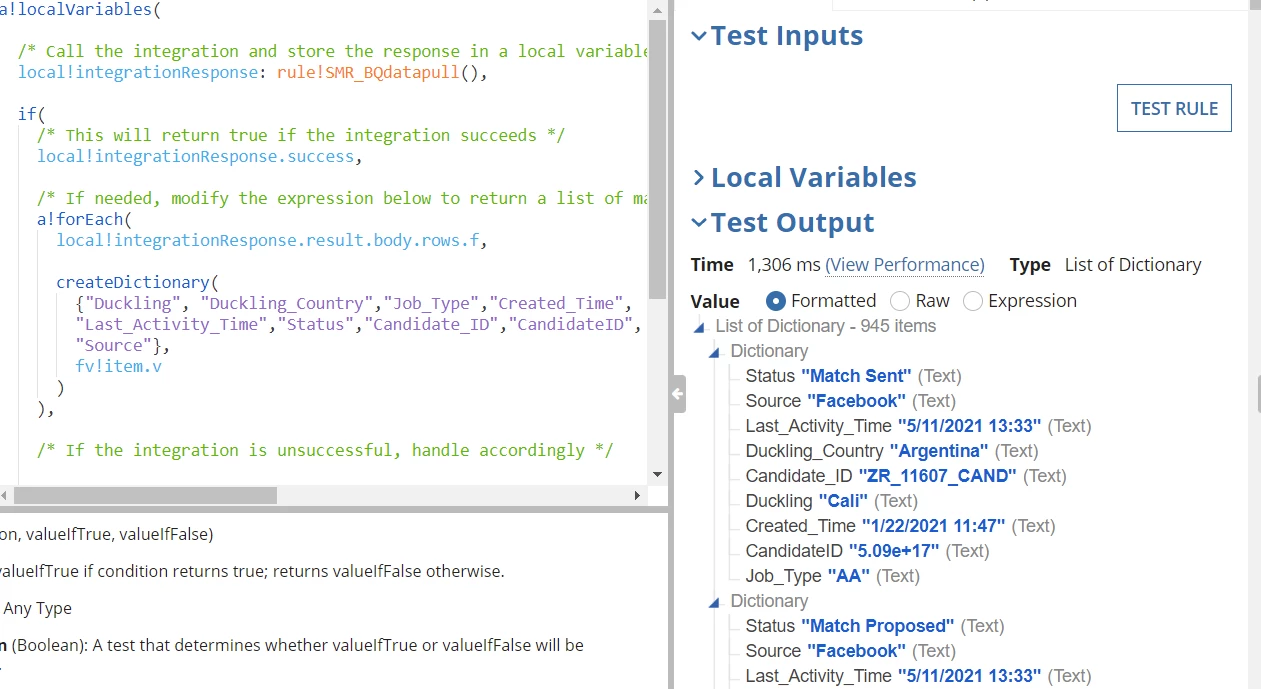Click the a!localVariables( line
The image size is (1261, 689).
click(80, 9)
